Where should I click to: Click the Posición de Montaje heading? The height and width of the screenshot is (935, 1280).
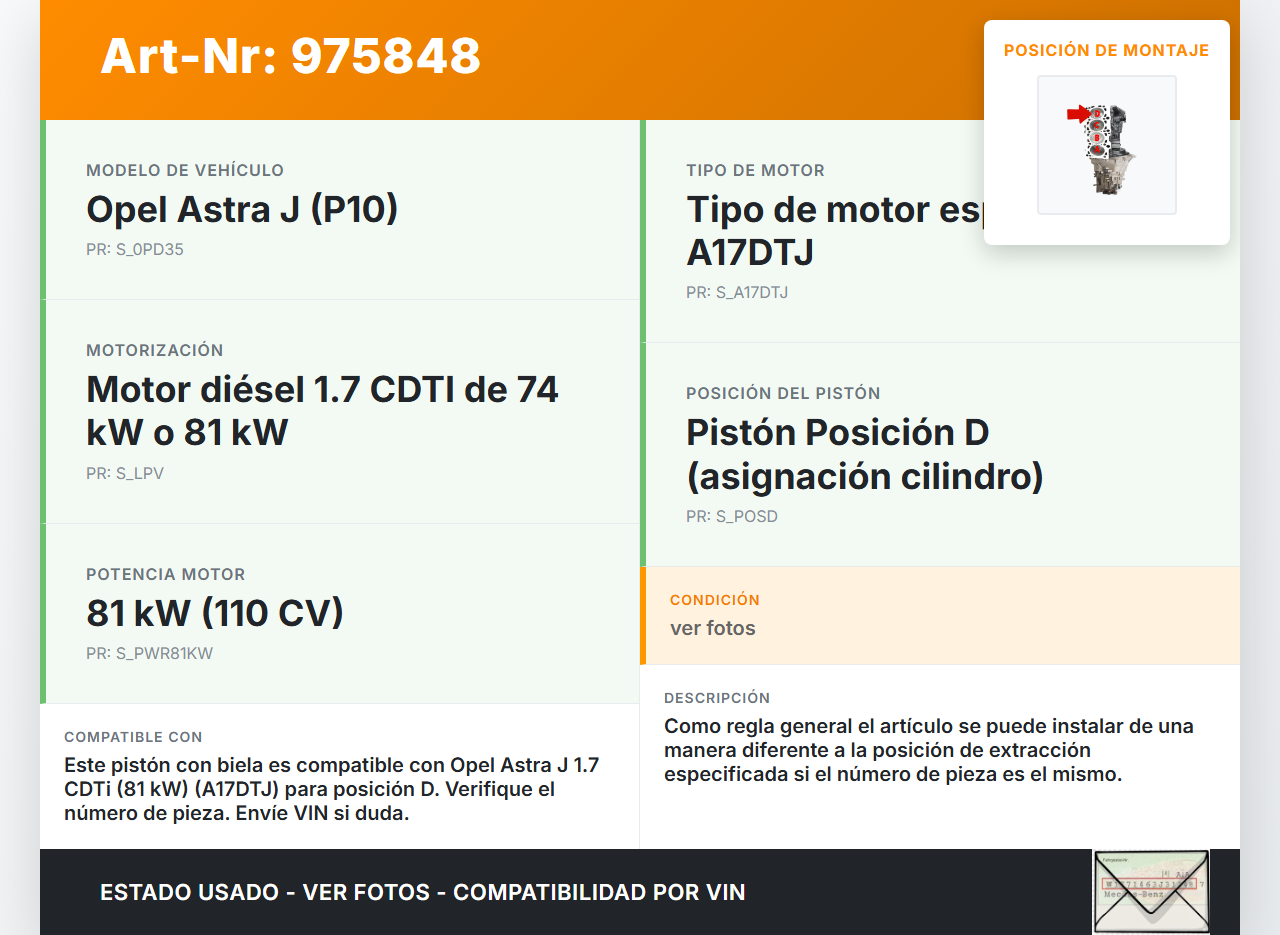point(1106,50)
